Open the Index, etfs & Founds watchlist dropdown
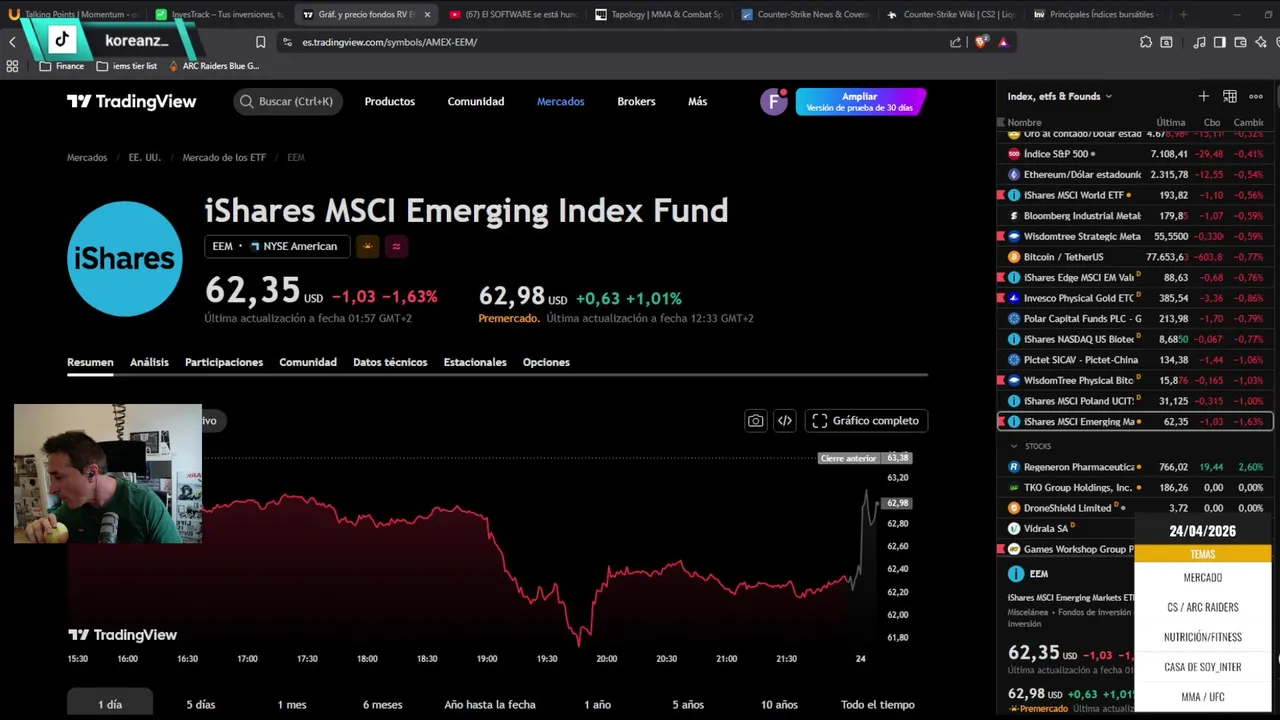The width and height of the screenshot is (1280, 720). pyautogui.click(x=1060, y=96)
